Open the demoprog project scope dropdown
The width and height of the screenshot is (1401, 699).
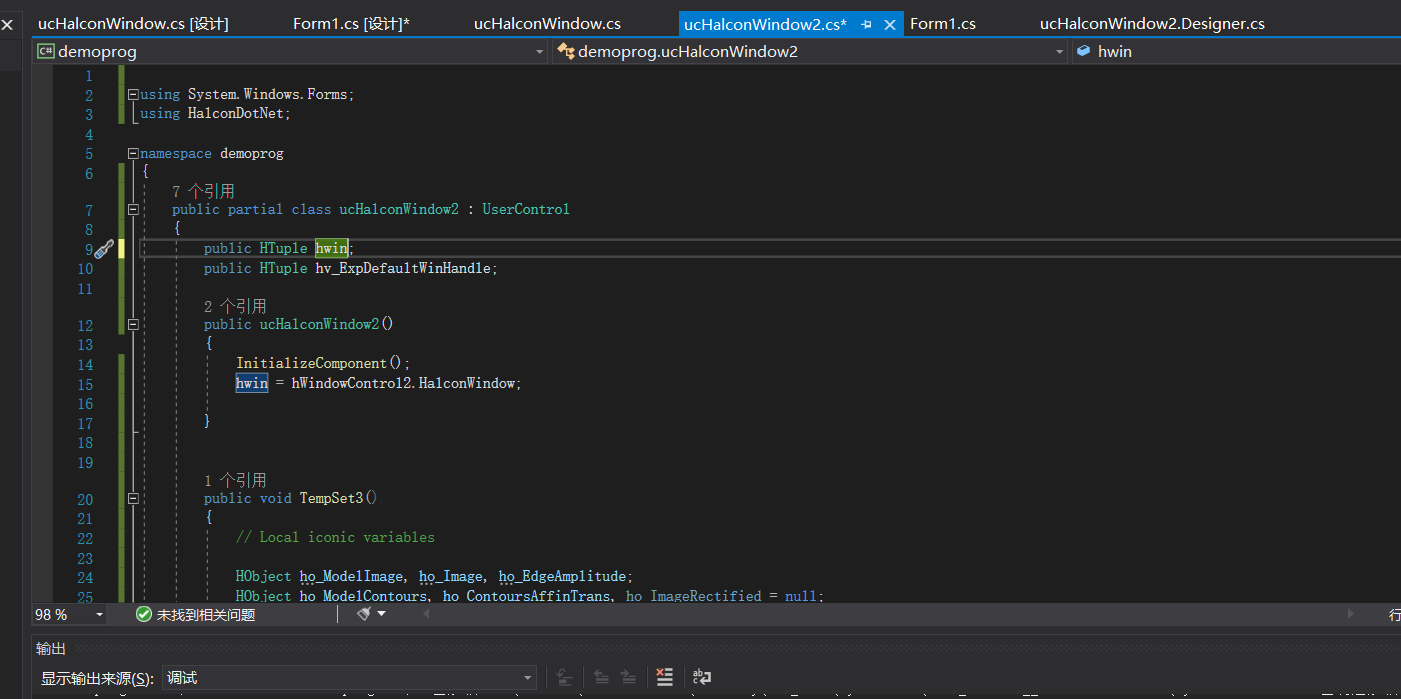(x=539, y=51)
